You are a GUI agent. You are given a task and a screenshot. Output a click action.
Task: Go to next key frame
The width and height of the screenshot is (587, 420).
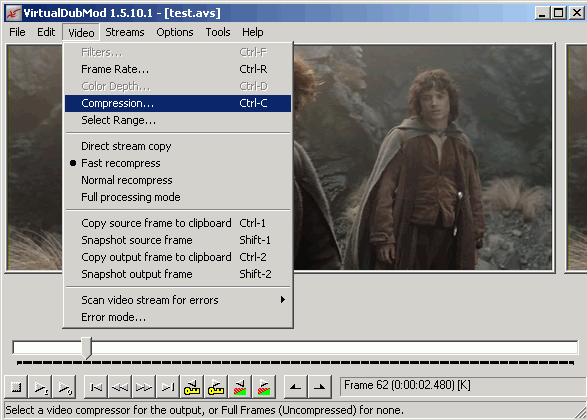pyautogui.click(x=216, y=387)
